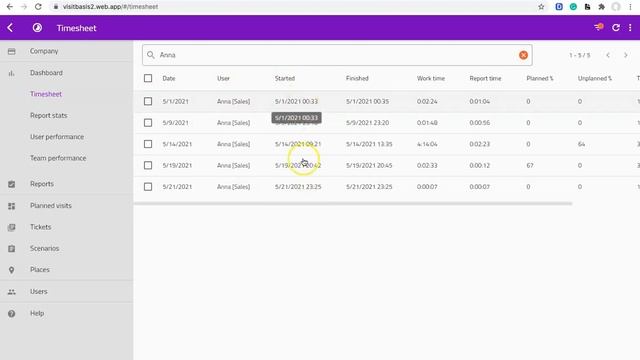The width and height of the screenshot is (640, 360).
Task: Click the Unplanned % value 64
Action: coord(581,144)
